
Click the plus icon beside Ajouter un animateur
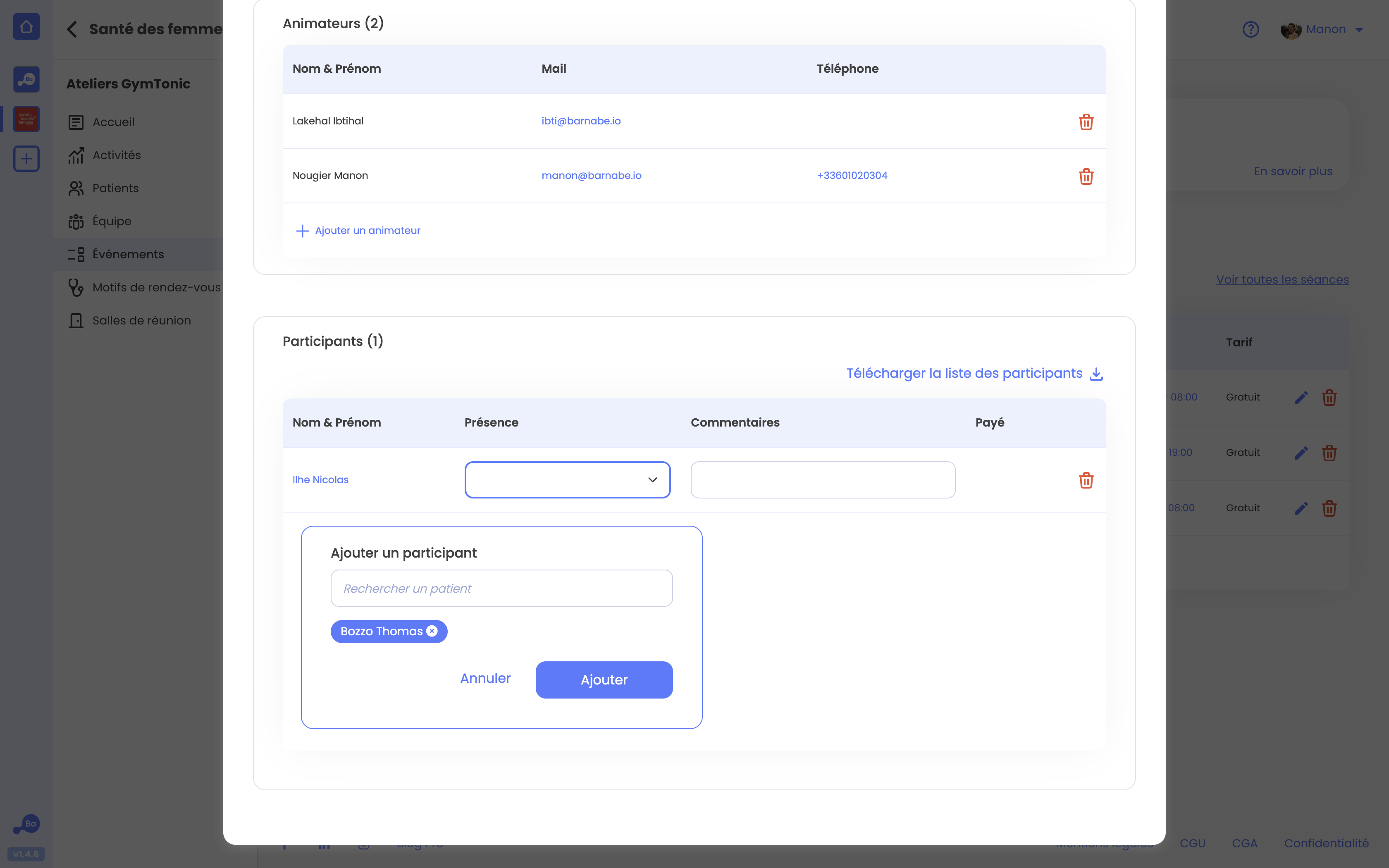(302, 231)
